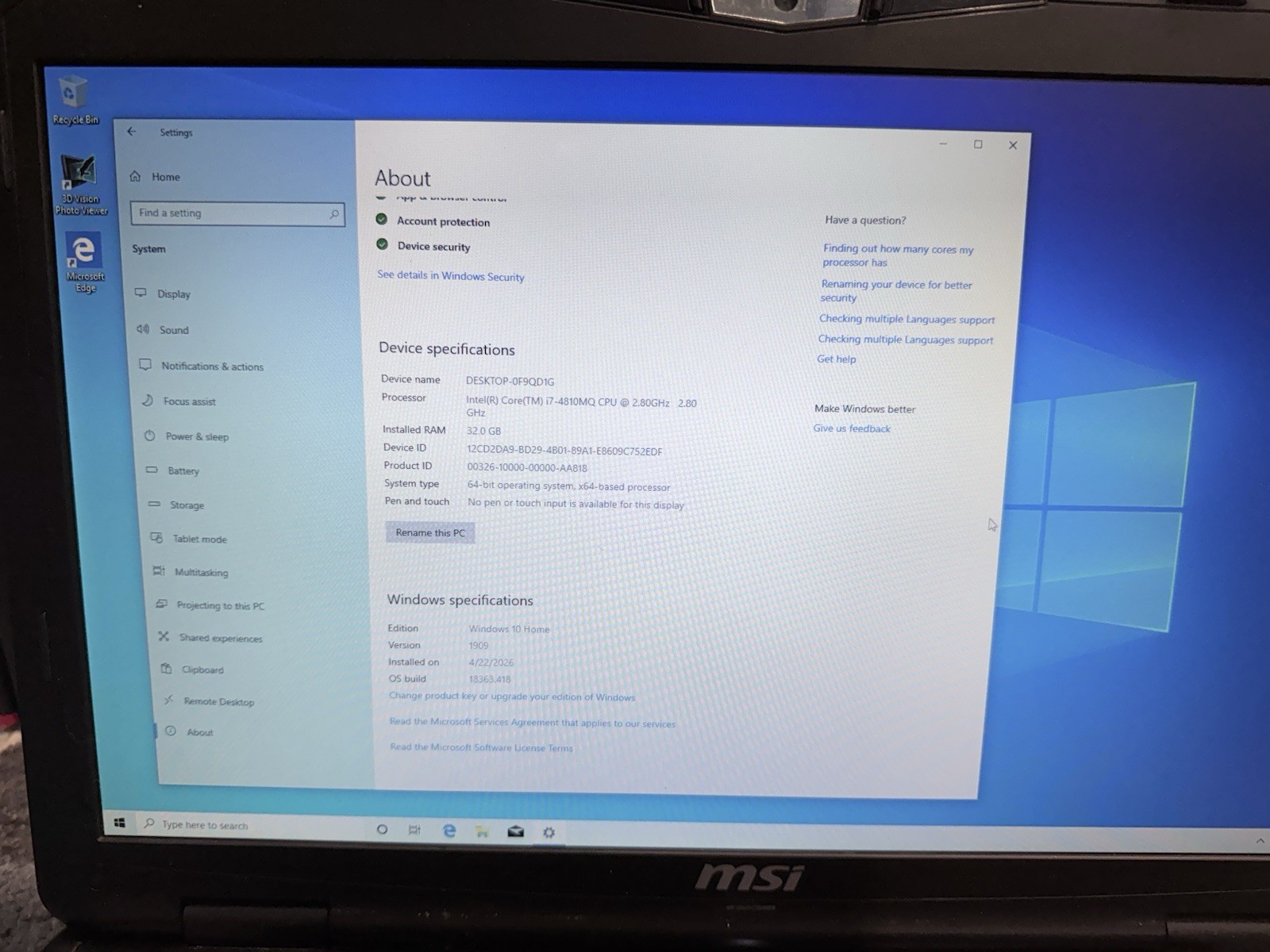Open Task View on taskbar
Viewport: 1270px width, 952px height.
[x=414, y=830]
